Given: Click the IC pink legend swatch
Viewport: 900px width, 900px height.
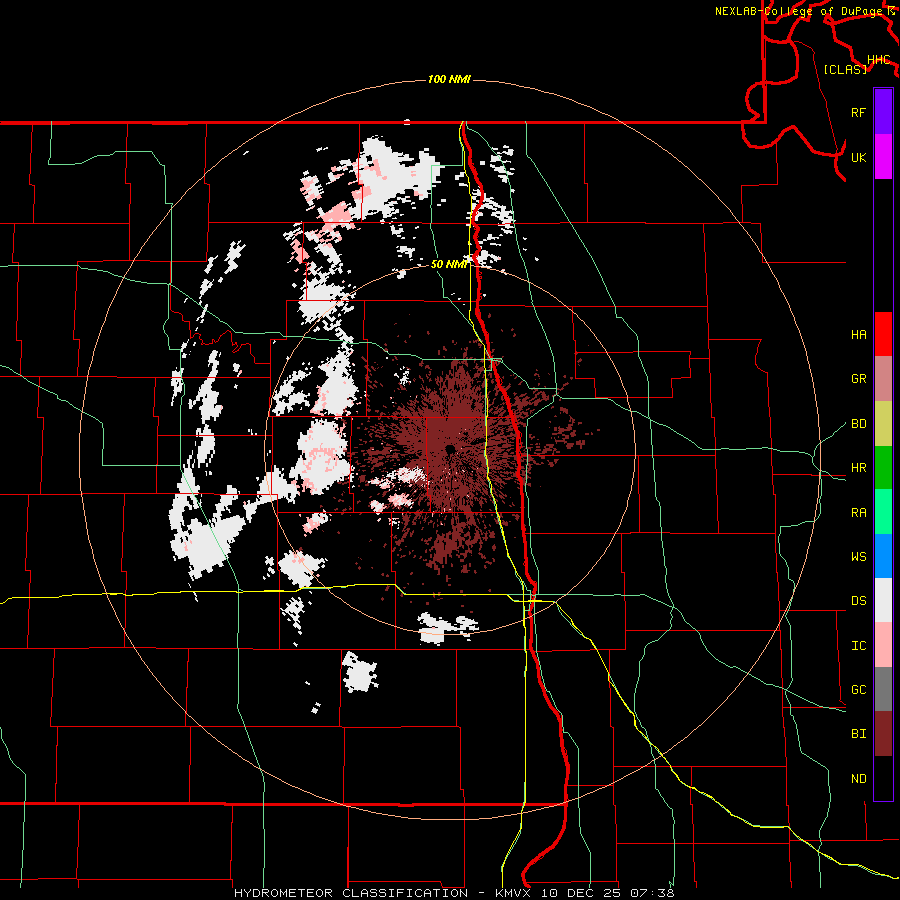Looking at the screenshot, I should pos(883,645).
